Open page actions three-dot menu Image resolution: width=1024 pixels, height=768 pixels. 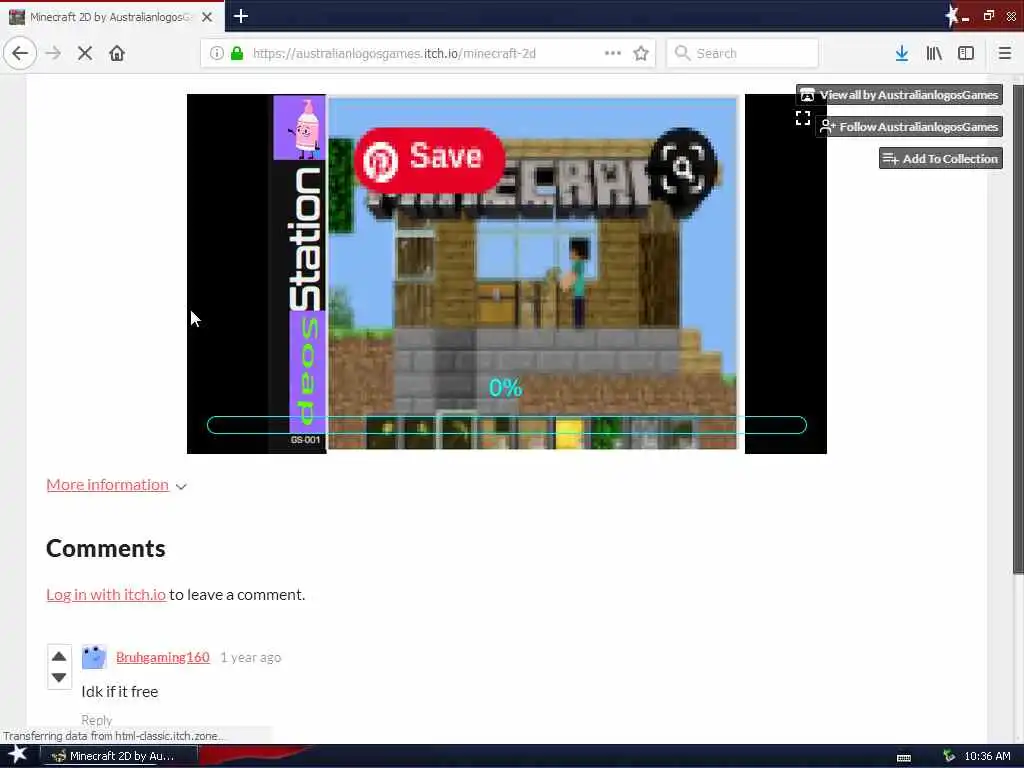click(x=613, y=53)
